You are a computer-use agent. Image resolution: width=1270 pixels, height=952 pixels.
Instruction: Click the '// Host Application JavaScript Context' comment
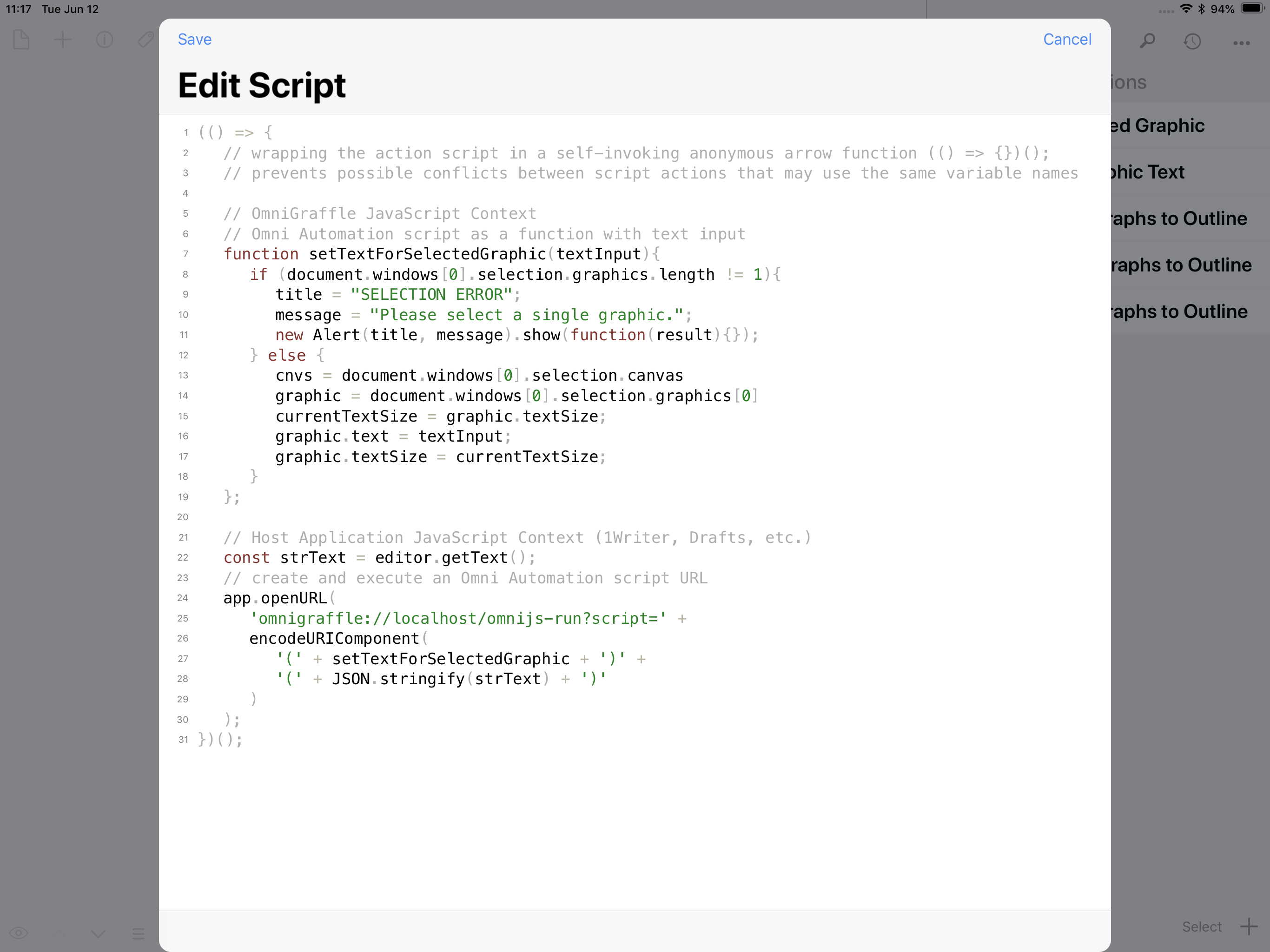click(x=517, y=537)
